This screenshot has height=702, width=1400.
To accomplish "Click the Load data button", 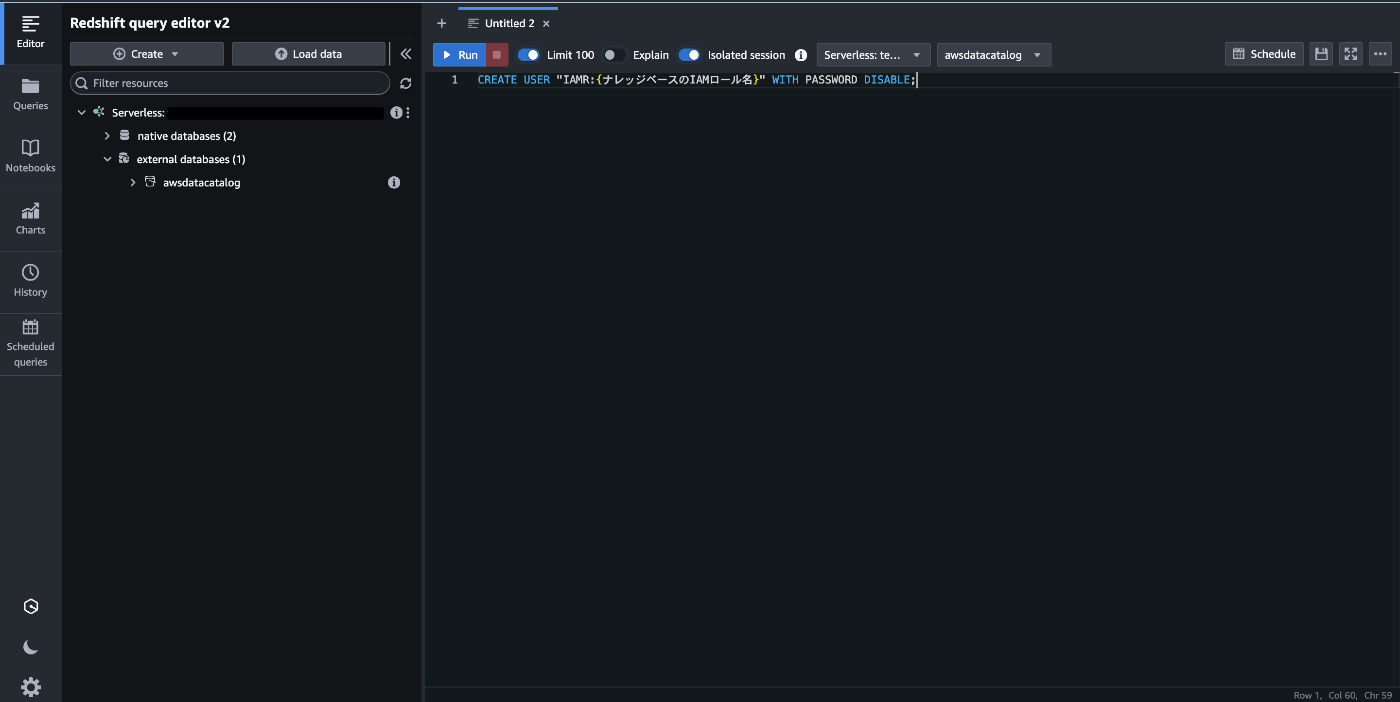I will pyautogui.click(x=308, y=54).
